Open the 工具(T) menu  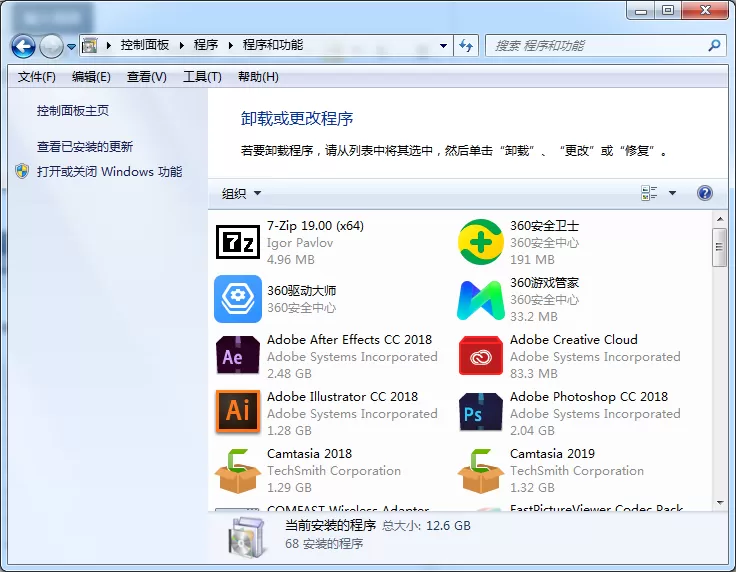[x=202, y=76]
